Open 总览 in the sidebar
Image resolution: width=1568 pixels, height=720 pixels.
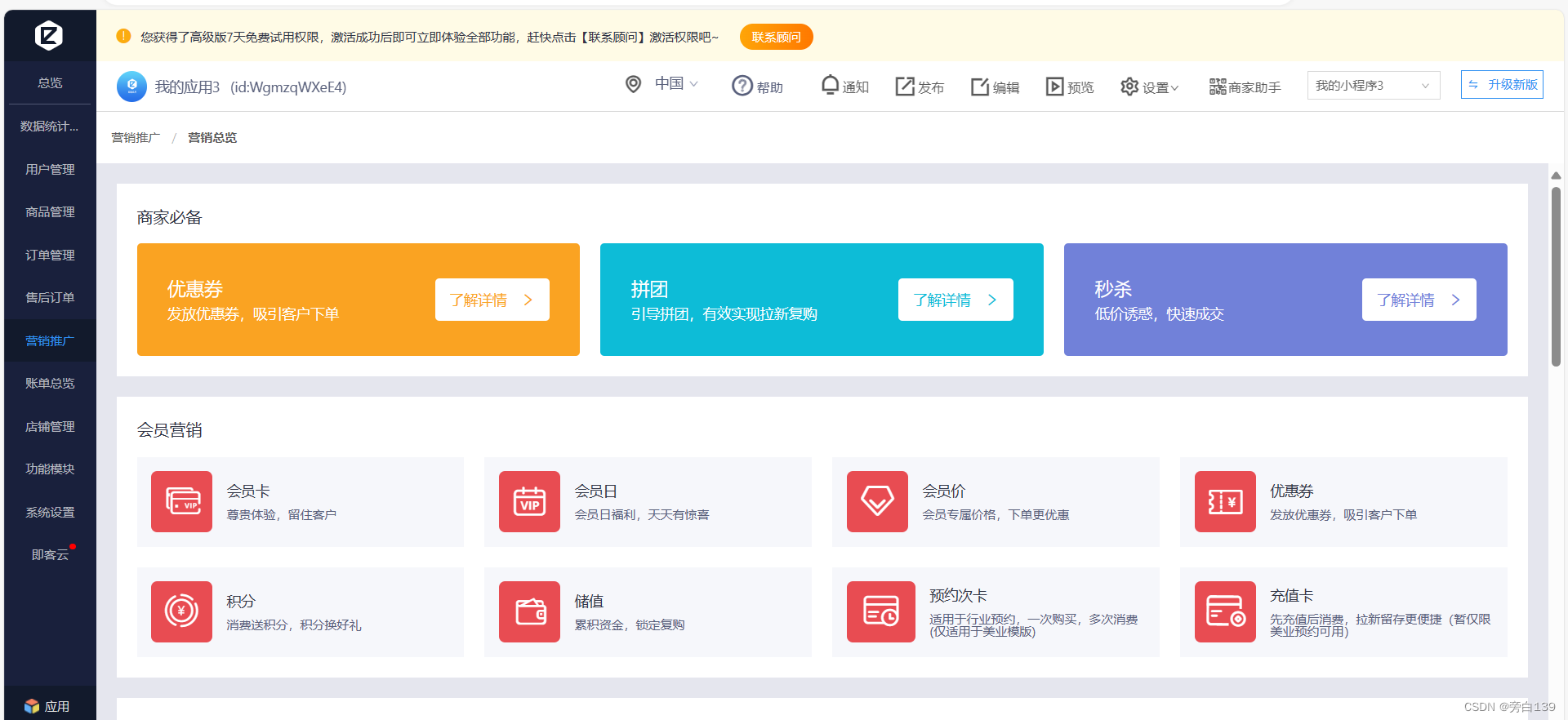(x=50, y=82)
